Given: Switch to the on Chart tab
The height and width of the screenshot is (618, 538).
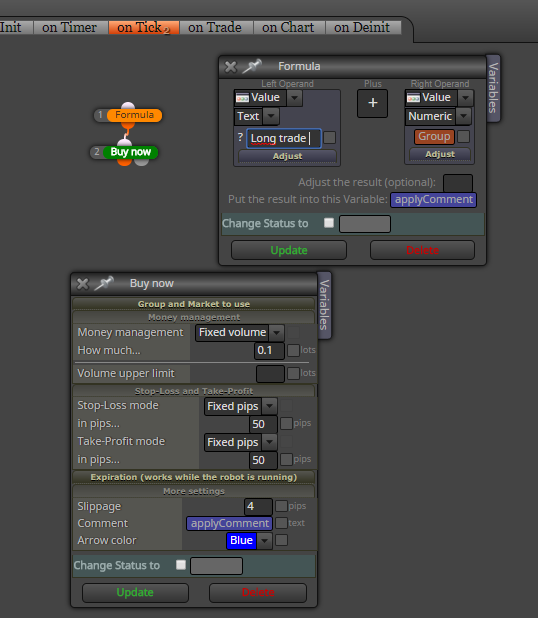Looking at the screenshot, I should tap(289, 27).
